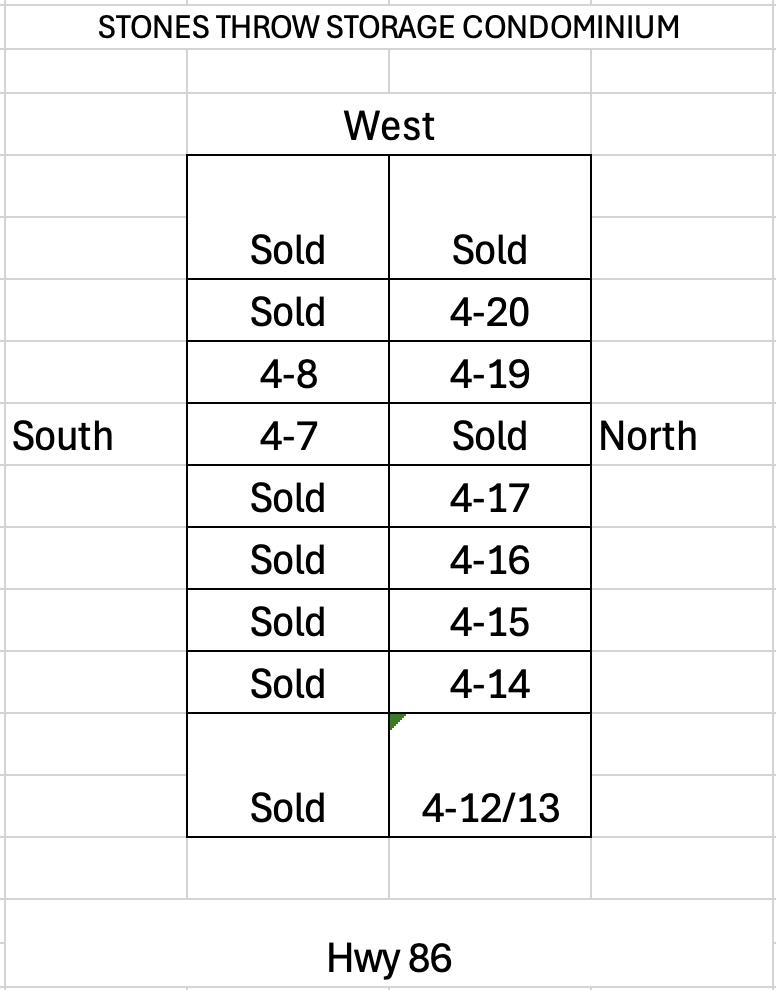The image size is (776, 990).
Task: Select unit 4-20 cell
Action: tap(489, 312)
